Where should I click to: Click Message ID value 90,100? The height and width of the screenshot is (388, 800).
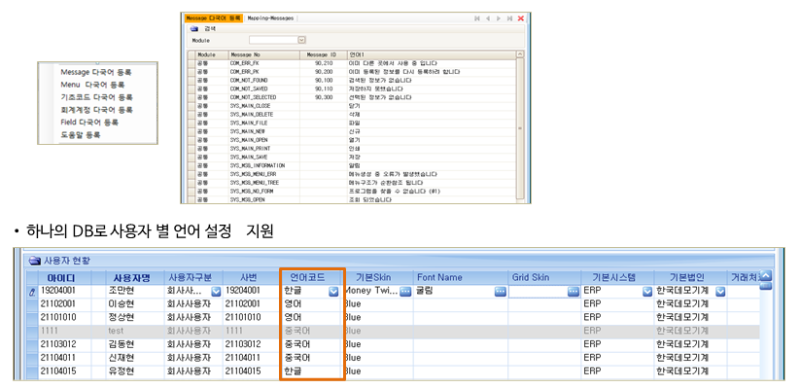coord(324,81)
